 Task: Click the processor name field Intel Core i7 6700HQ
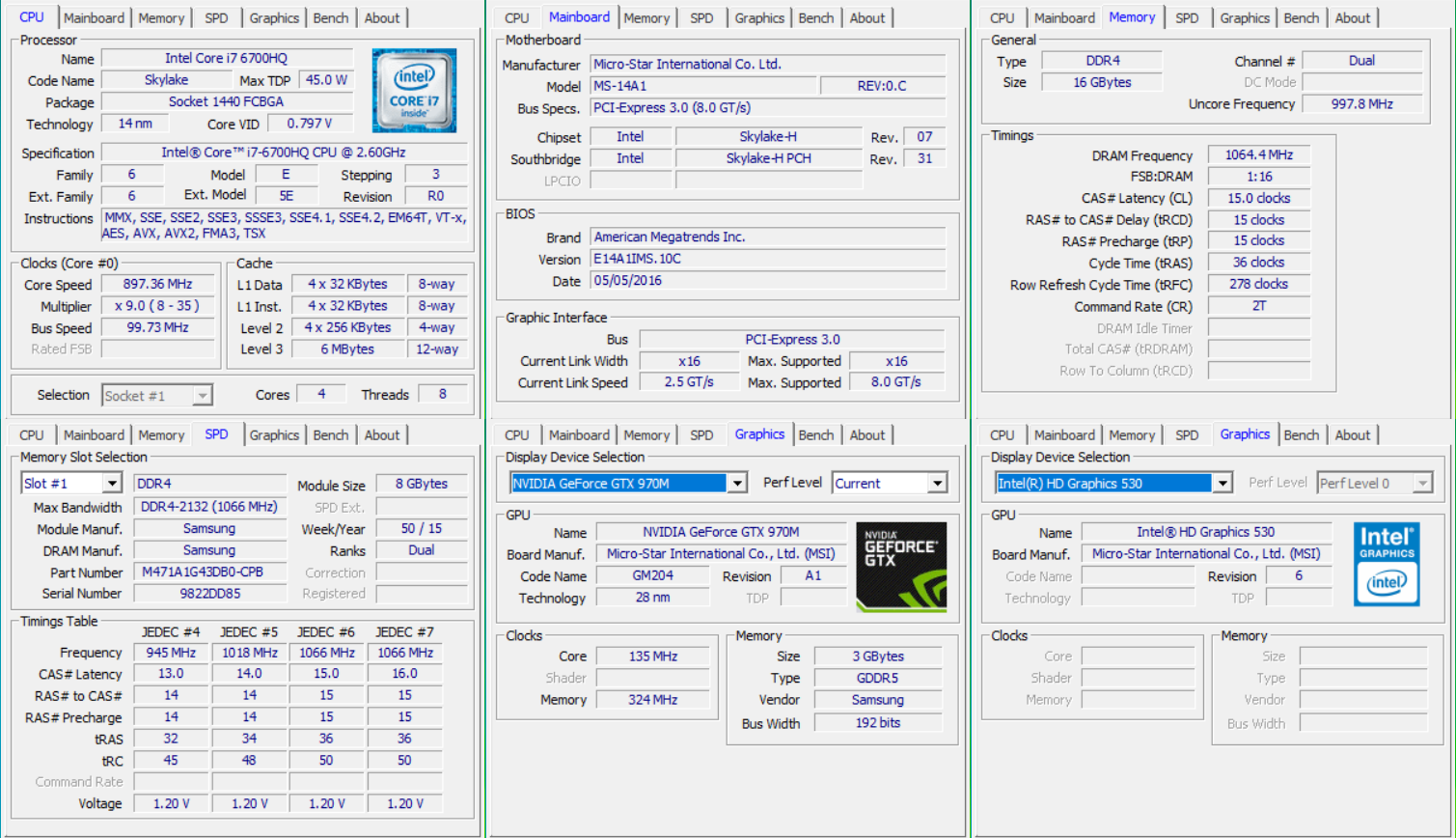pos(227,59)
